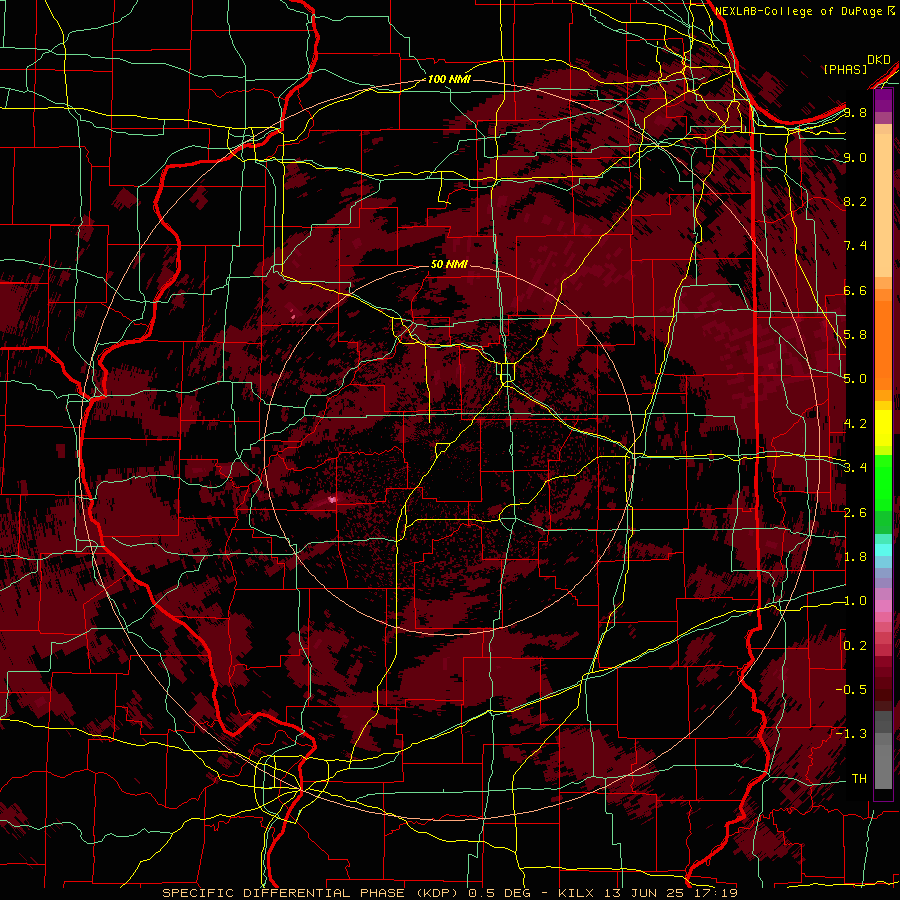Click the 100 NMI range ring label
Screen dimensions: 900x900
[x=449, y=79]
